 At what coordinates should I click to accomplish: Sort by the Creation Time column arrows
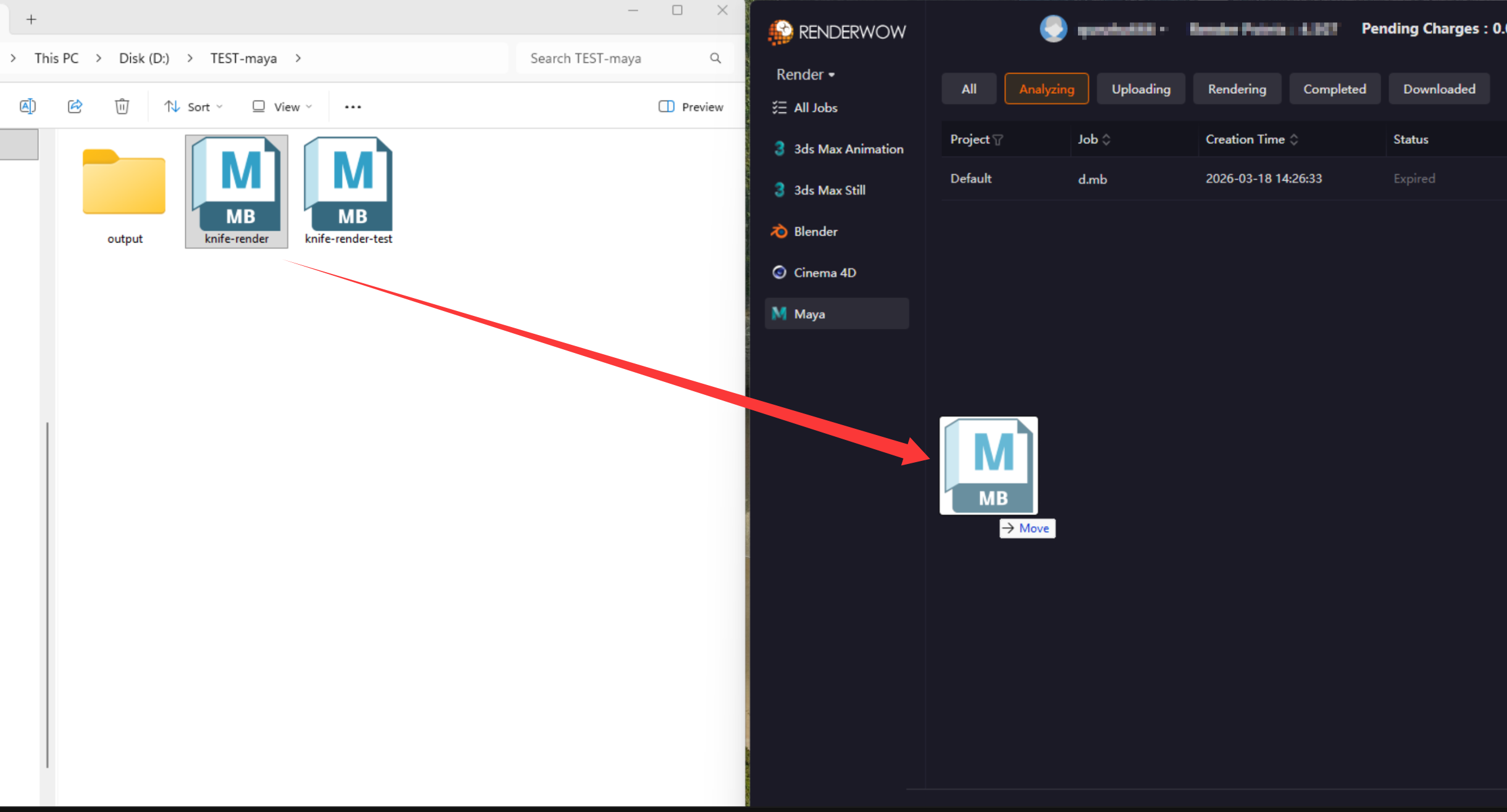pos(1294,139)
